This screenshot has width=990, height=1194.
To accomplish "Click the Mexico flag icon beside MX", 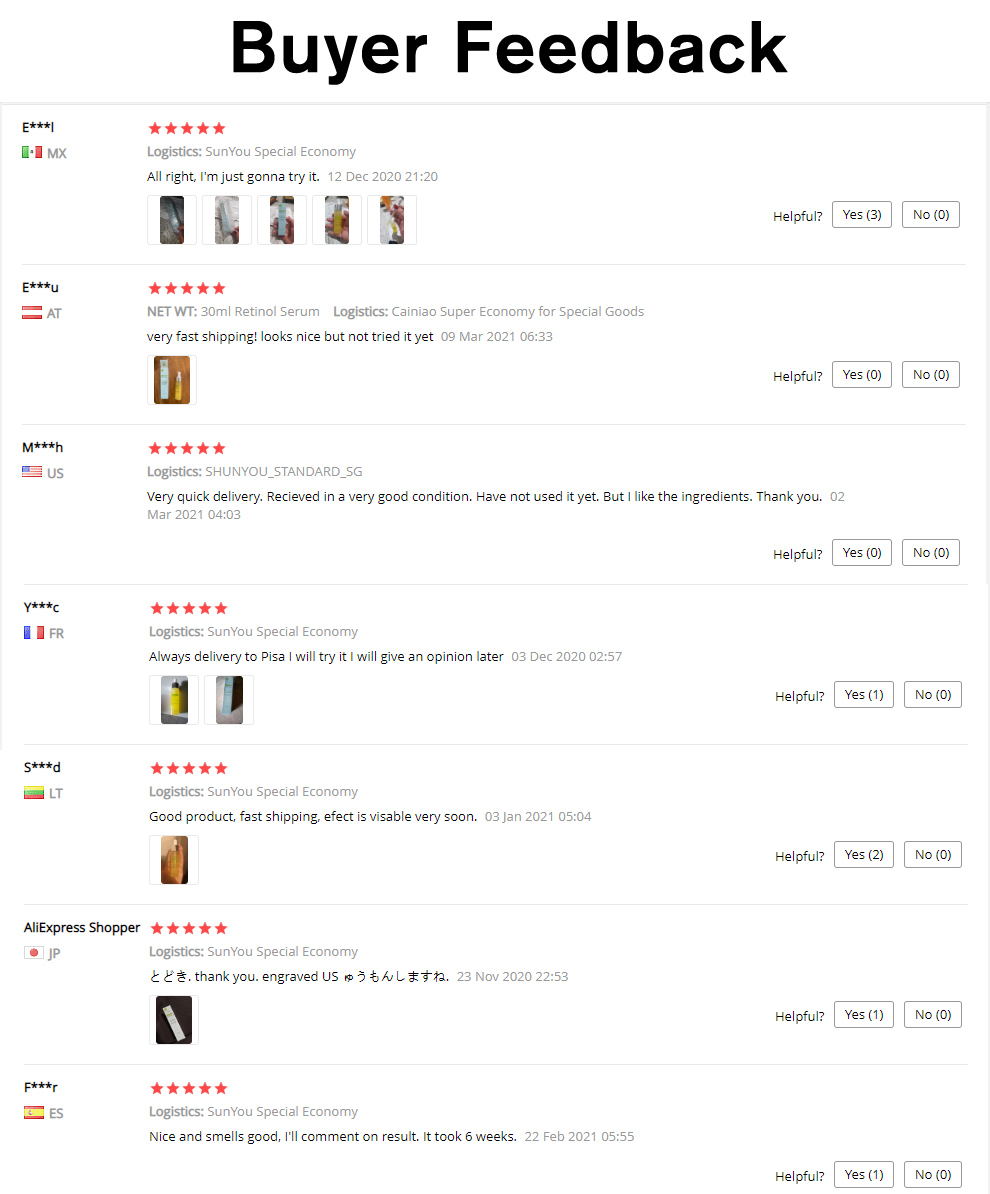I will point(32,153).
